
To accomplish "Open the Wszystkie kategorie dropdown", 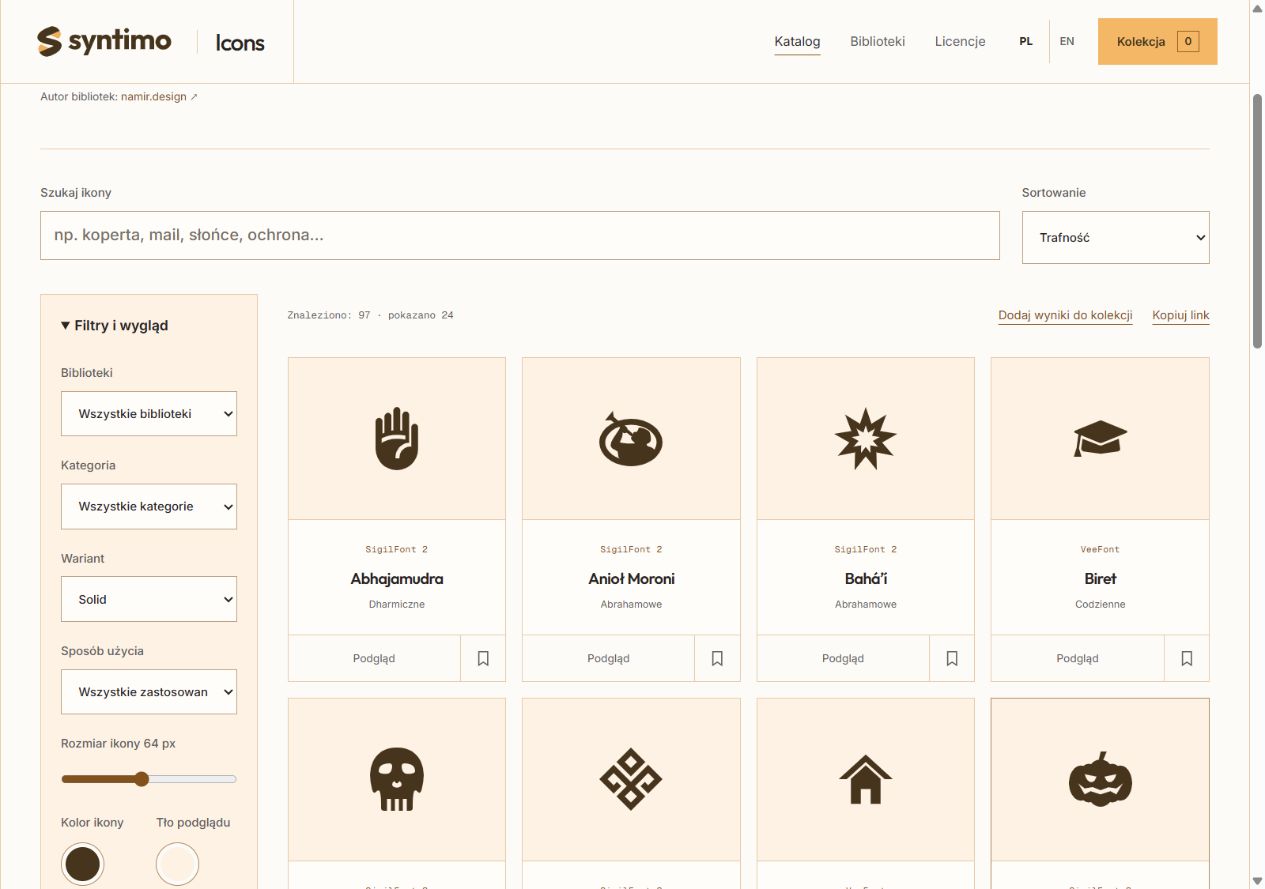I will [x=149, y=506].
